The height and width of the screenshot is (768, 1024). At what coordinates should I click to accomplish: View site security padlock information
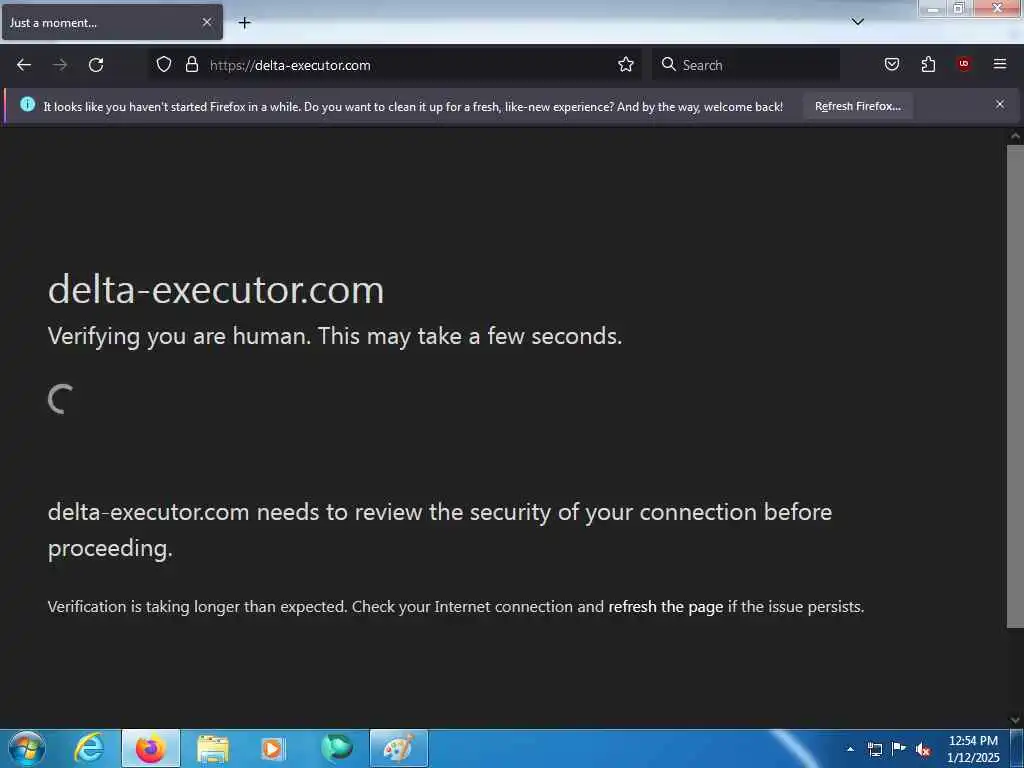coord(191,64)
